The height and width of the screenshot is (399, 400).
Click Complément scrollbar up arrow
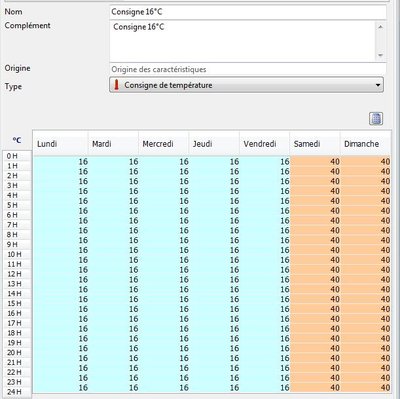[381, 27]
